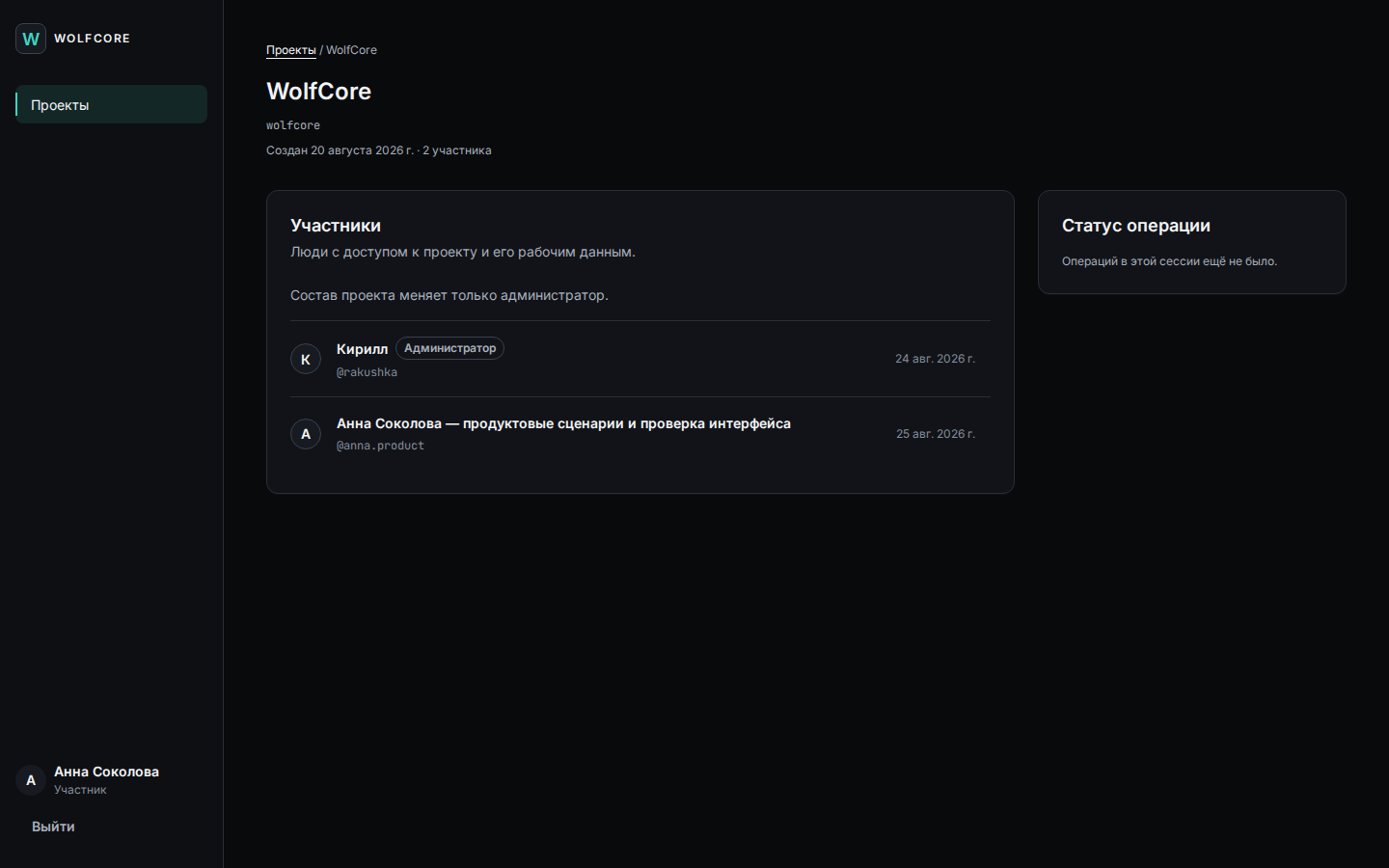
Task: Select member name Кирилл
Action: click(x=362, y=349)
